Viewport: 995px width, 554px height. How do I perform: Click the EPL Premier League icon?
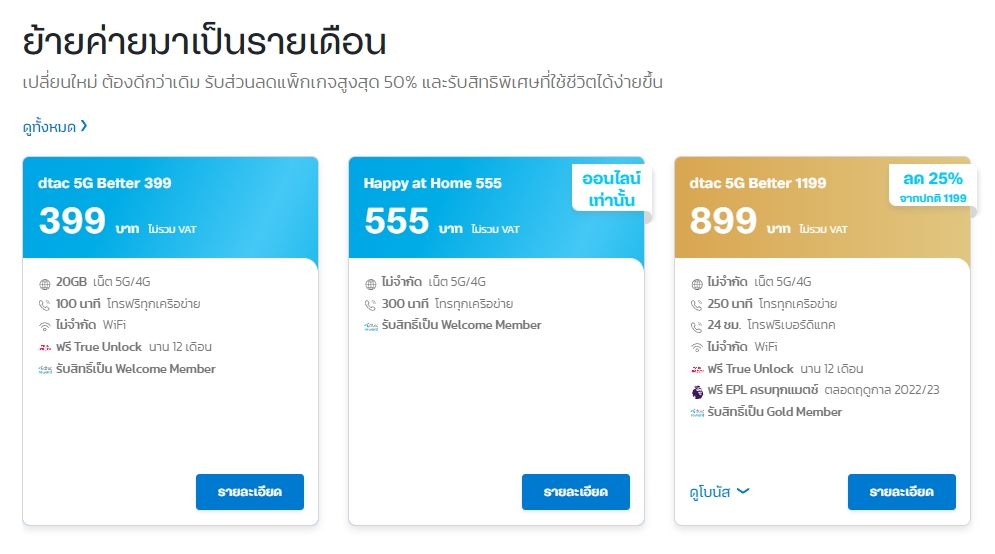point(697,392)
